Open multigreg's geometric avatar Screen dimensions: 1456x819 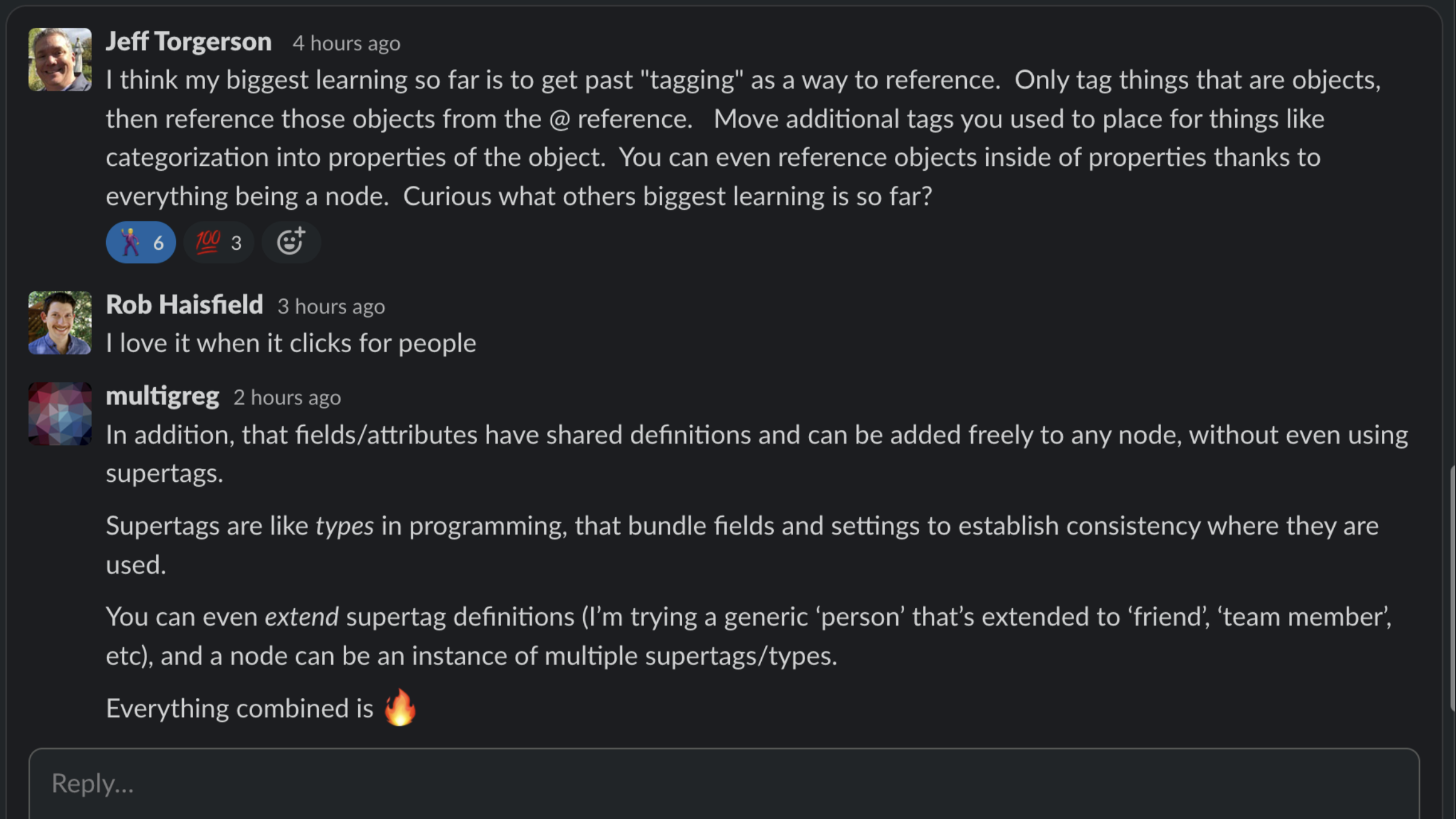click(x=60, y=414)
